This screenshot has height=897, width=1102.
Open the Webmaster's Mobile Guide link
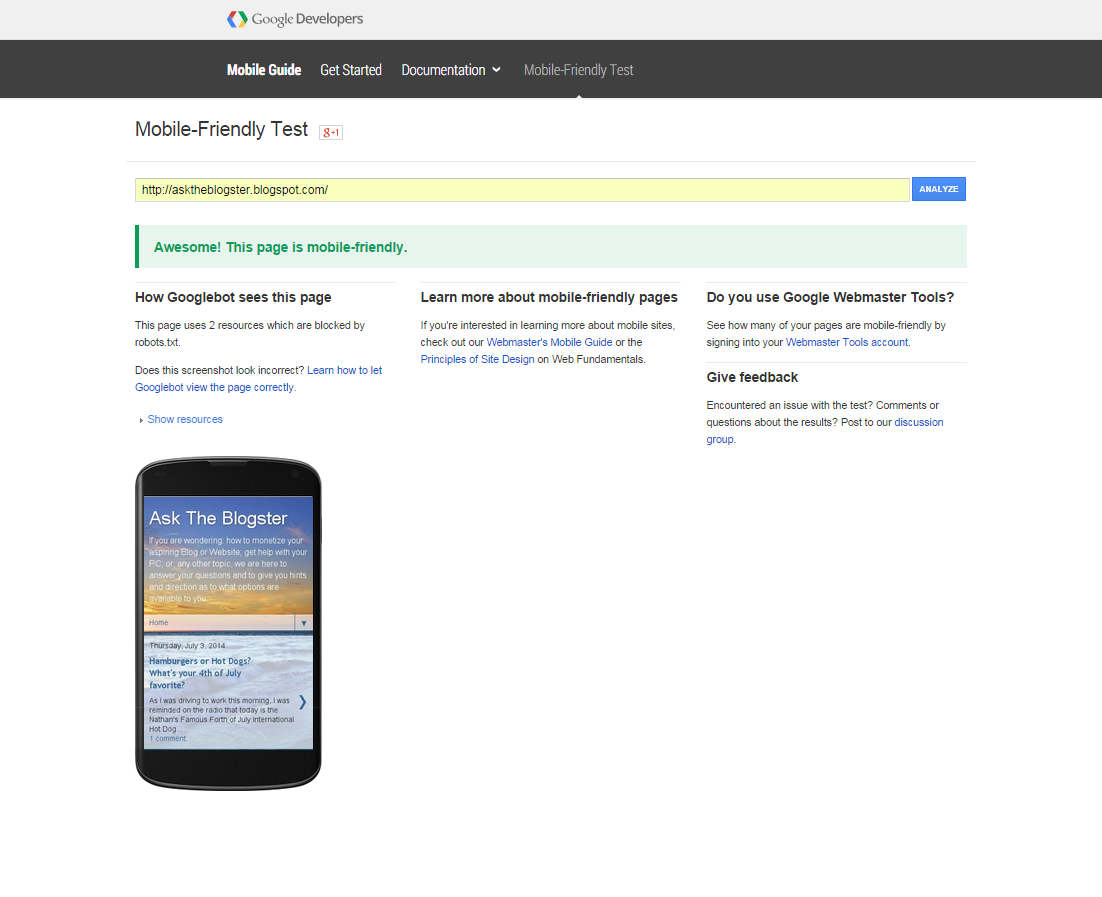coord(549,342)
